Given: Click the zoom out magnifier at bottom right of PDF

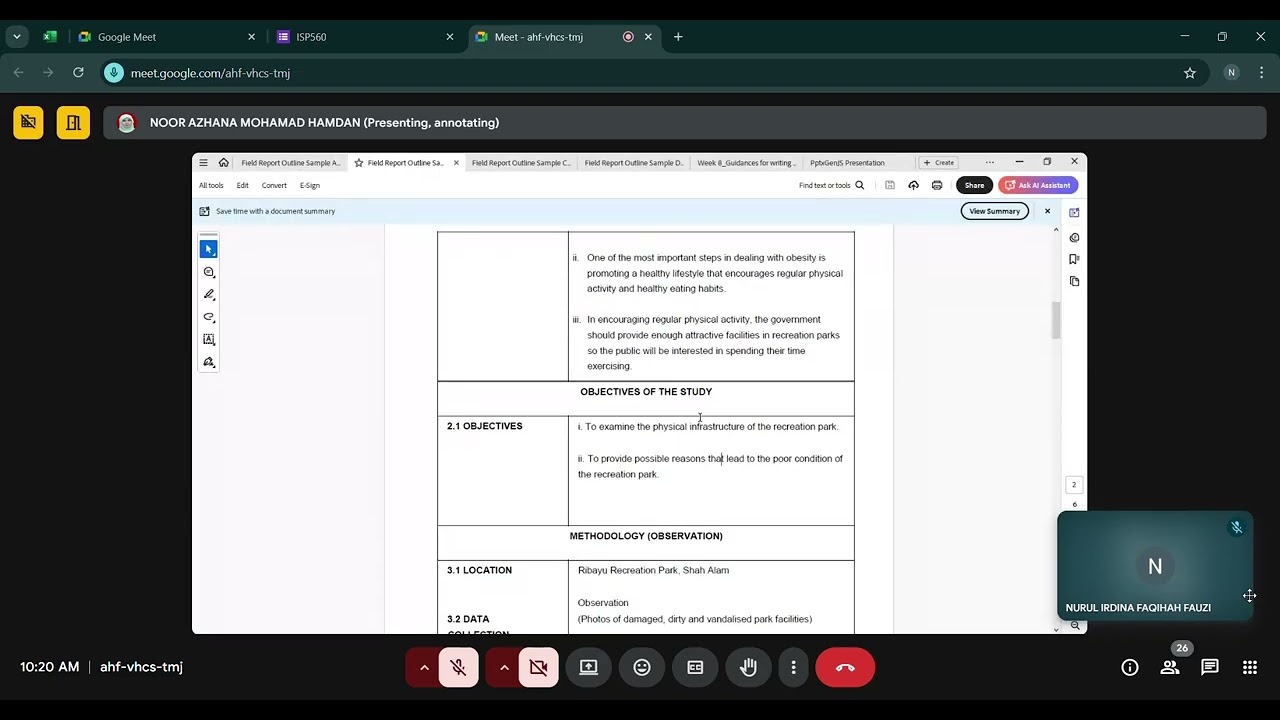Looking at the screenshot, I should tap(1075, 626).
